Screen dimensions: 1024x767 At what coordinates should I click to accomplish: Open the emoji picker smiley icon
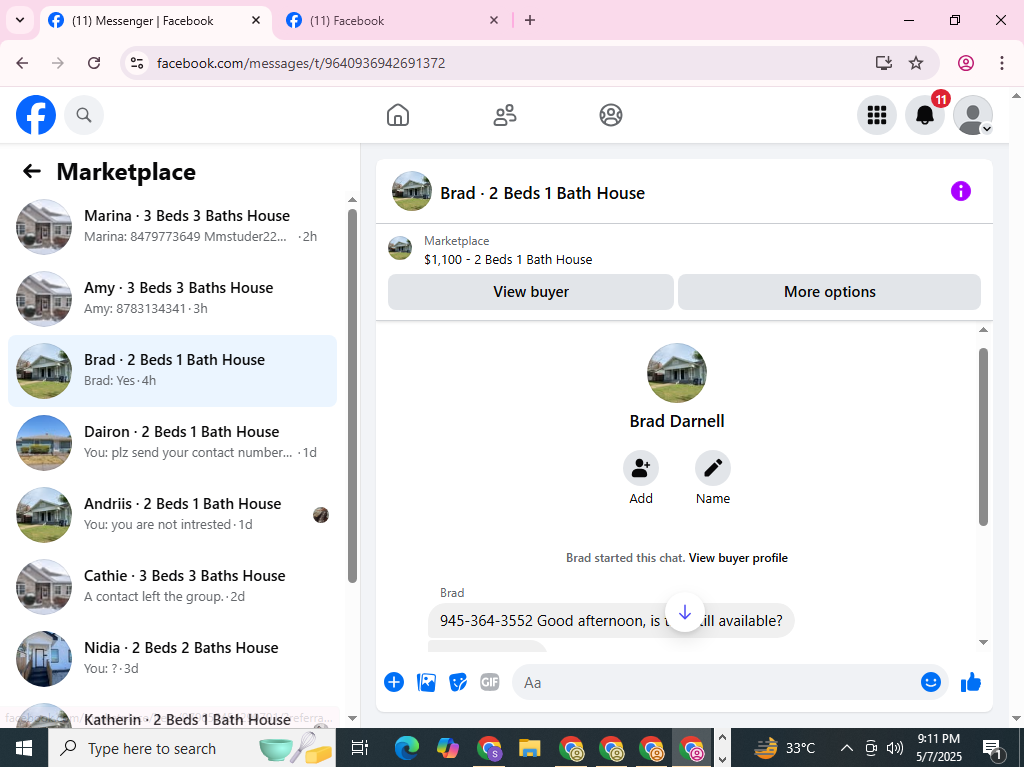[x=931, y=683]
